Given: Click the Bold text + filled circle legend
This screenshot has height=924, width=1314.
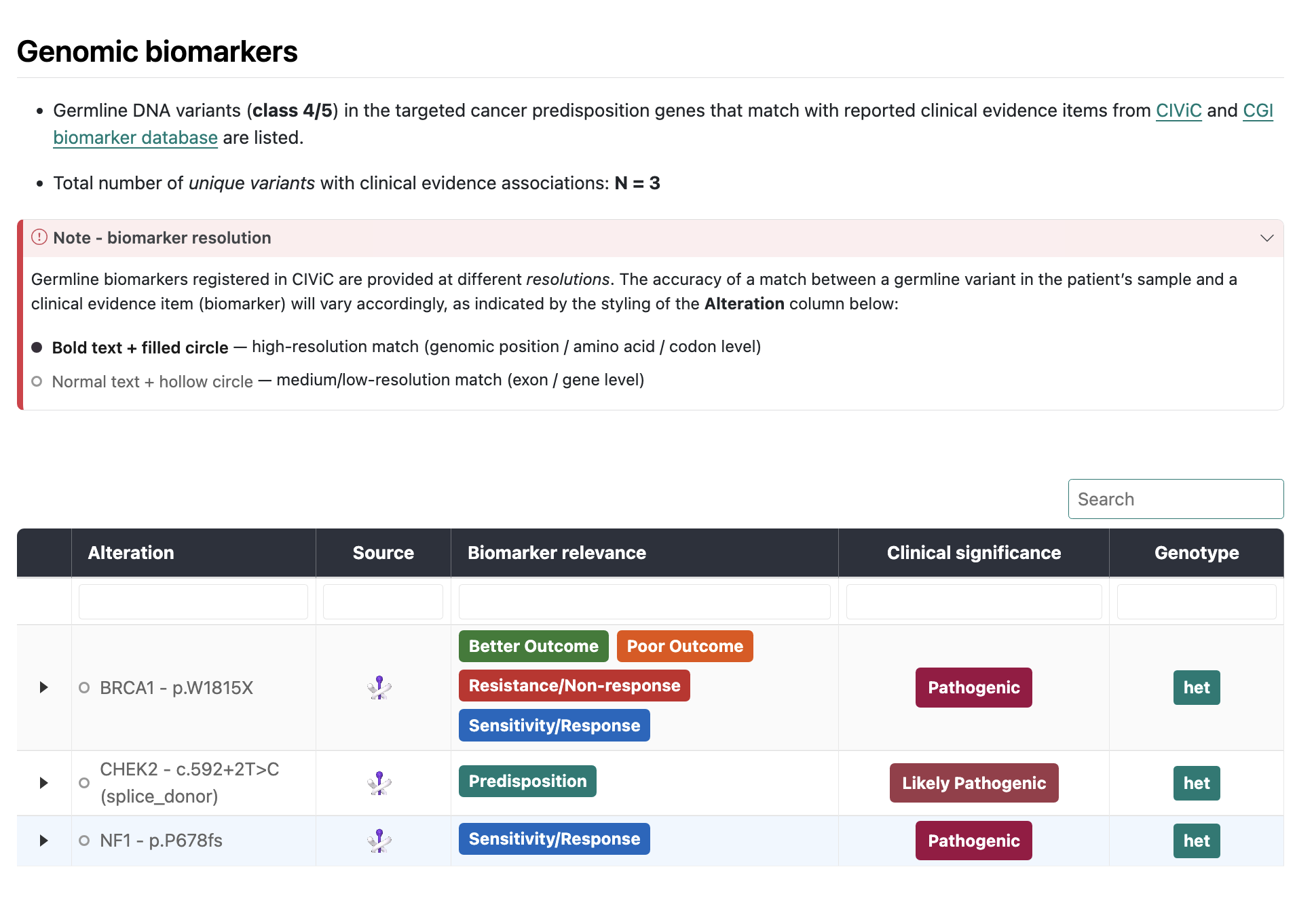Looking at the screenshot, I should coord(140,347).
